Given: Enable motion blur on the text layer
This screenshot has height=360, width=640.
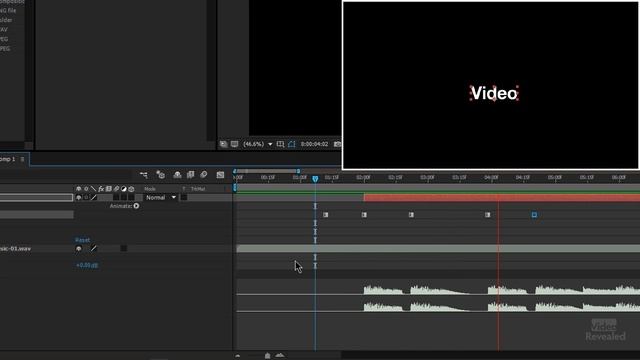Looking at the screenshot, I should (x=116, y=198).
